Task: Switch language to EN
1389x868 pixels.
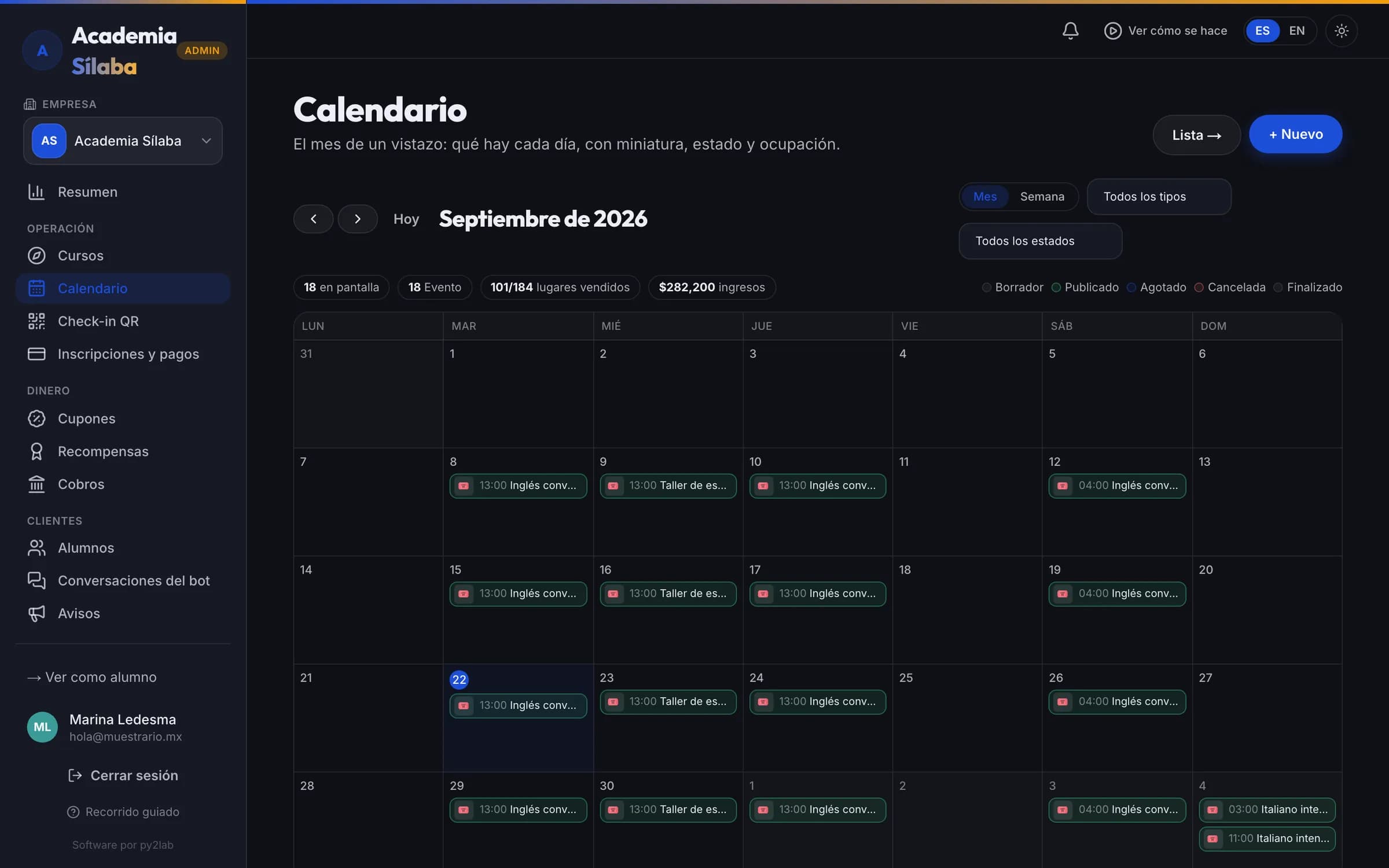Action: [x=1296, y=31]
